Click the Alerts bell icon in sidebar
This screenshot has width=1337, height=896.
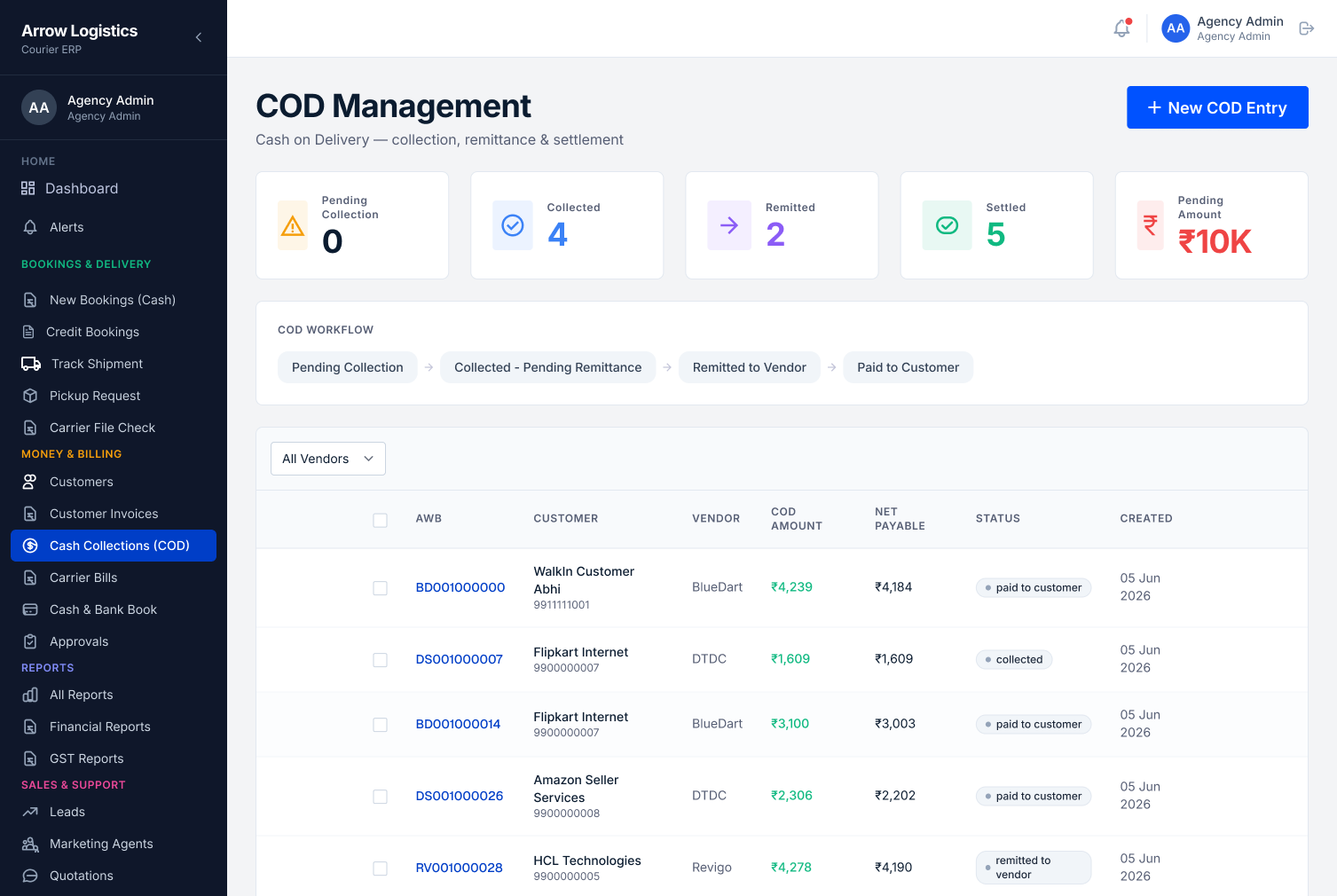[x=30, y=227]
